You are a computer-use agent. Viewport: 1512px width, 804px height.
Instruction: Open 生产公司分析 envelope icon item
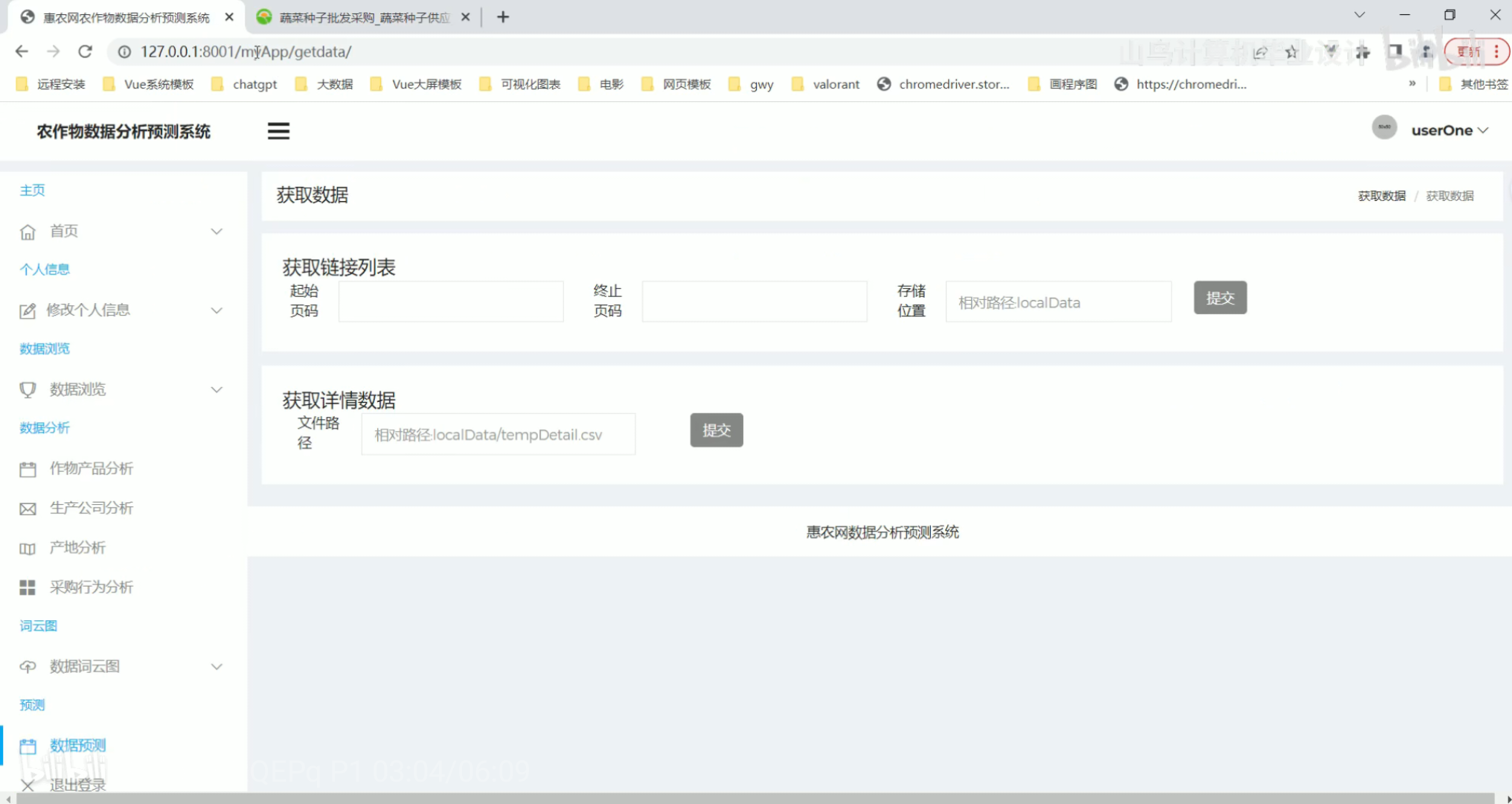[28, 508]
